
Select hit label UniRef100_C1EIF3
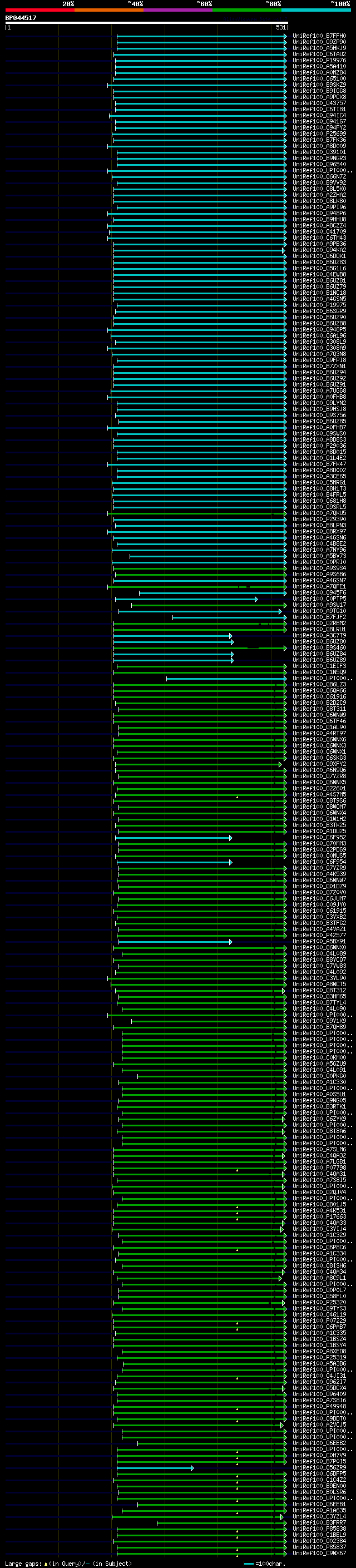(319, 666)
